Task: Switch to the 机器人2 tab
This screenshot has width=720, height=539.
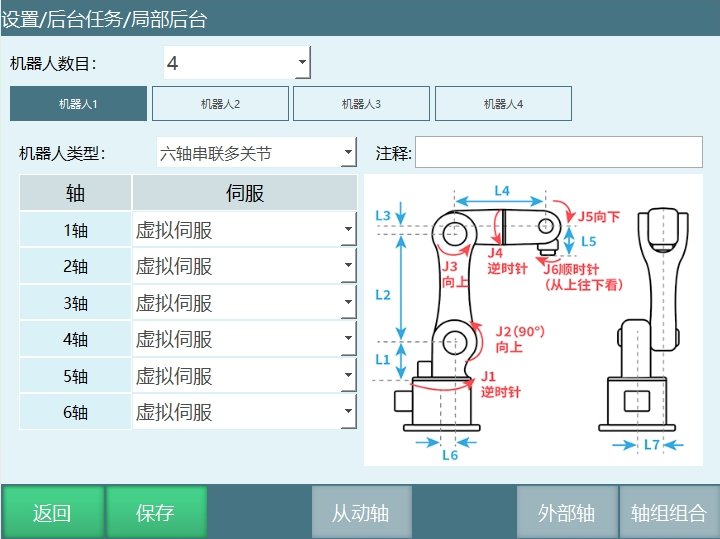Action: click(x=220, y=104)
